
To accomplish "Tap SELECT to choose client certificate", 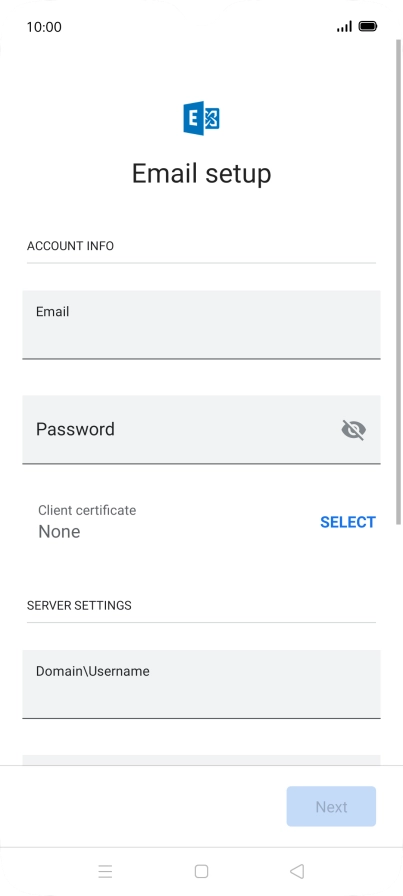I will click(x=348, y=522).
